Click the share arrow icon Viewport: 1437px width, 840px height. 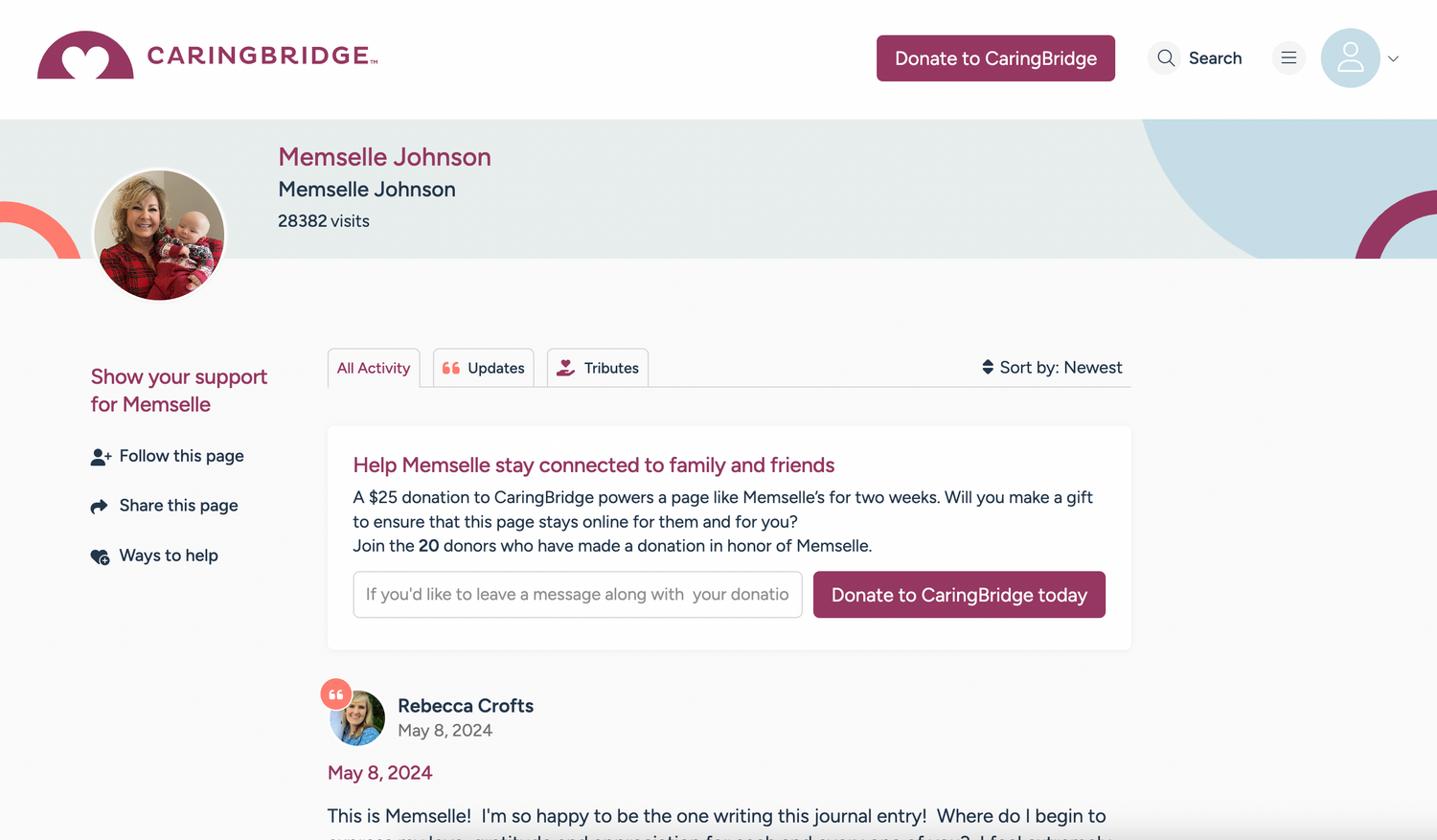tap(100, 507)
